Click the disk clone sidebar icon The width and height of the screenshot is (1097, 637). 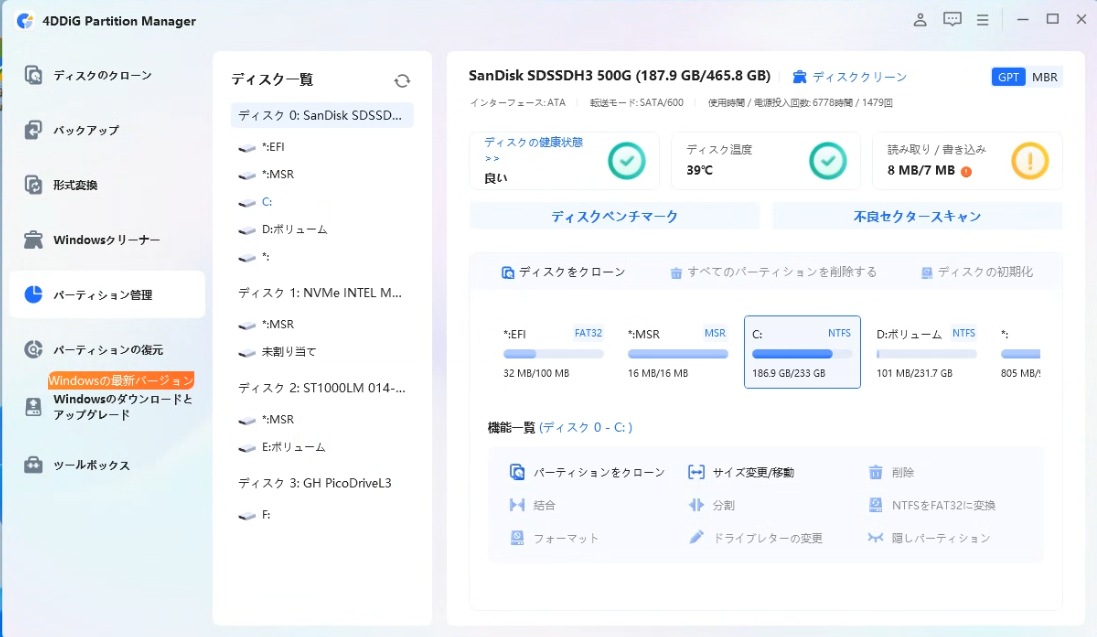(x=33, y=75)
